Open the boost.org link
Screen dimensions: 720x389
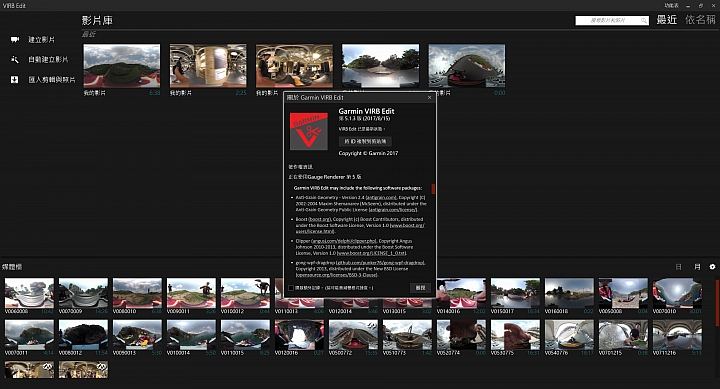click(320, 220)
